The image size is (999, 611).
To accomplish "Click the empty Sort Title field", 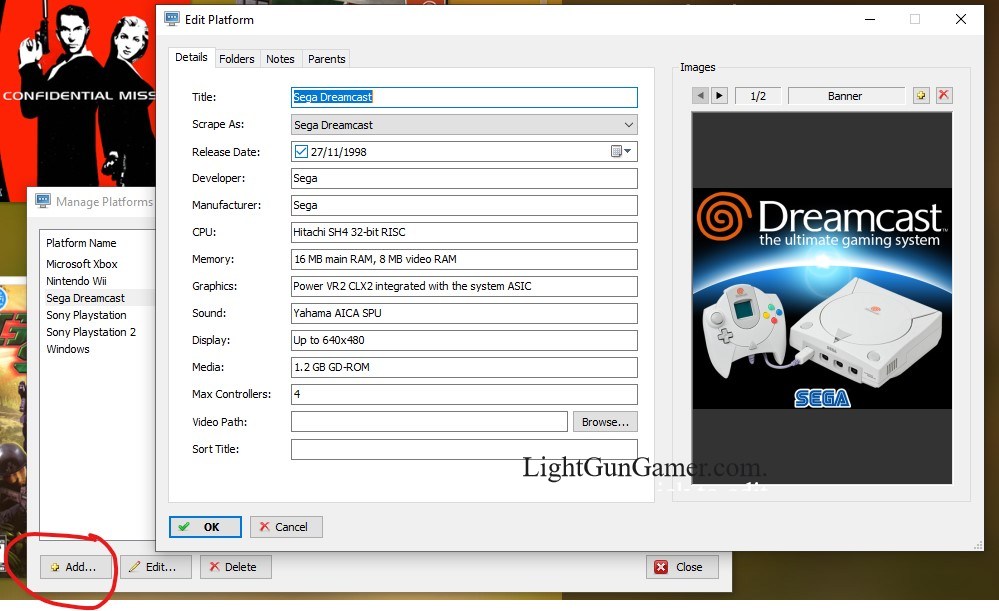I will (x=464, y=449).
